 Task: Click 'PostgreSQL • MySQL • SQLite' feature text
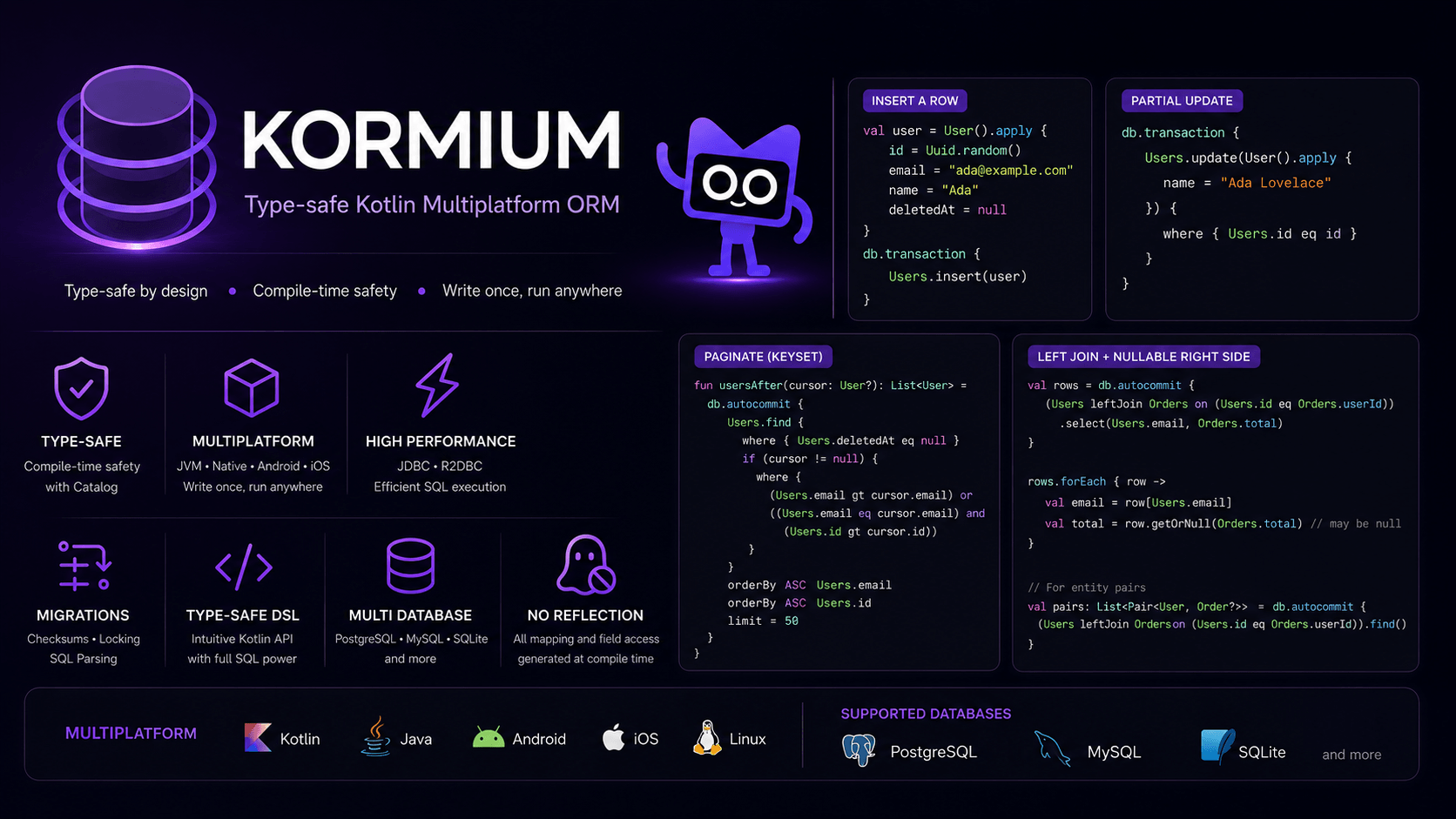click(x=411, y=639)
